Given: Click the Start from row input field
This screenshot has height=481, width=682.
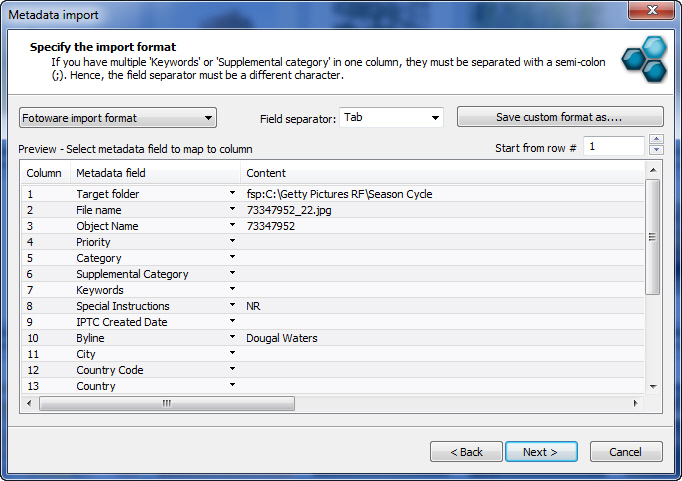Looking at the screenshot, I should 612,147.
